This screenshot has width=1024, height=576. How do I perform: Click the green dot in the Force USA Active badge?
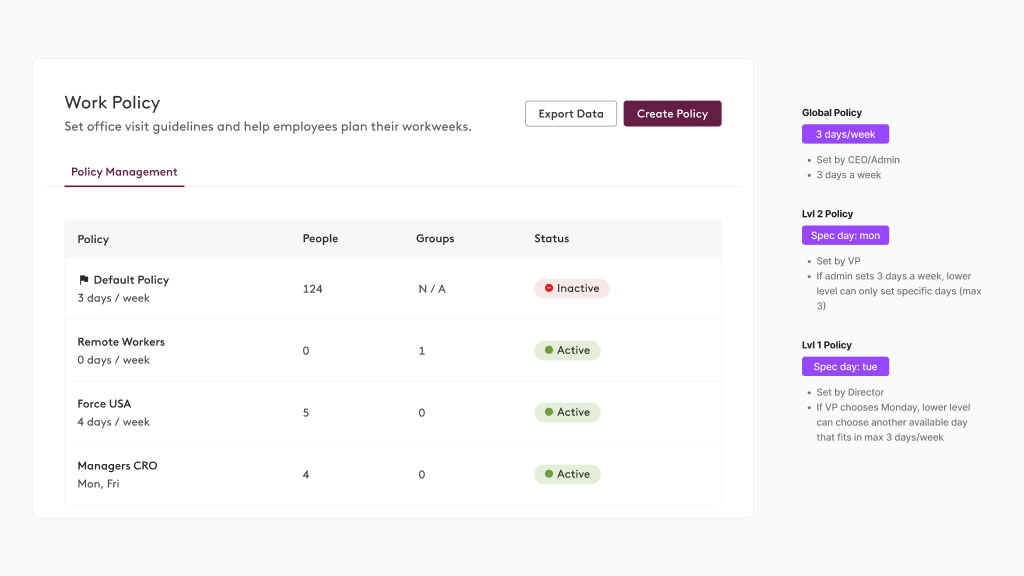548,413
